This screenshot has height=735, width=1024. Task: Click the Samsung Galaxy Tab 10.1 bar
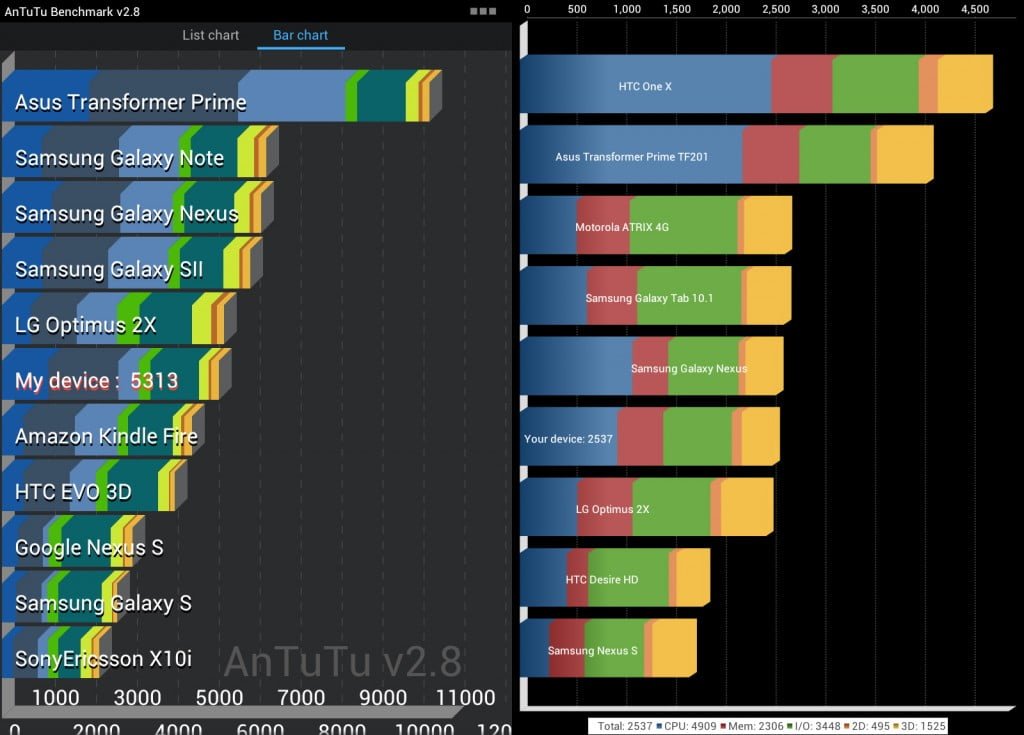click(652, 297)
